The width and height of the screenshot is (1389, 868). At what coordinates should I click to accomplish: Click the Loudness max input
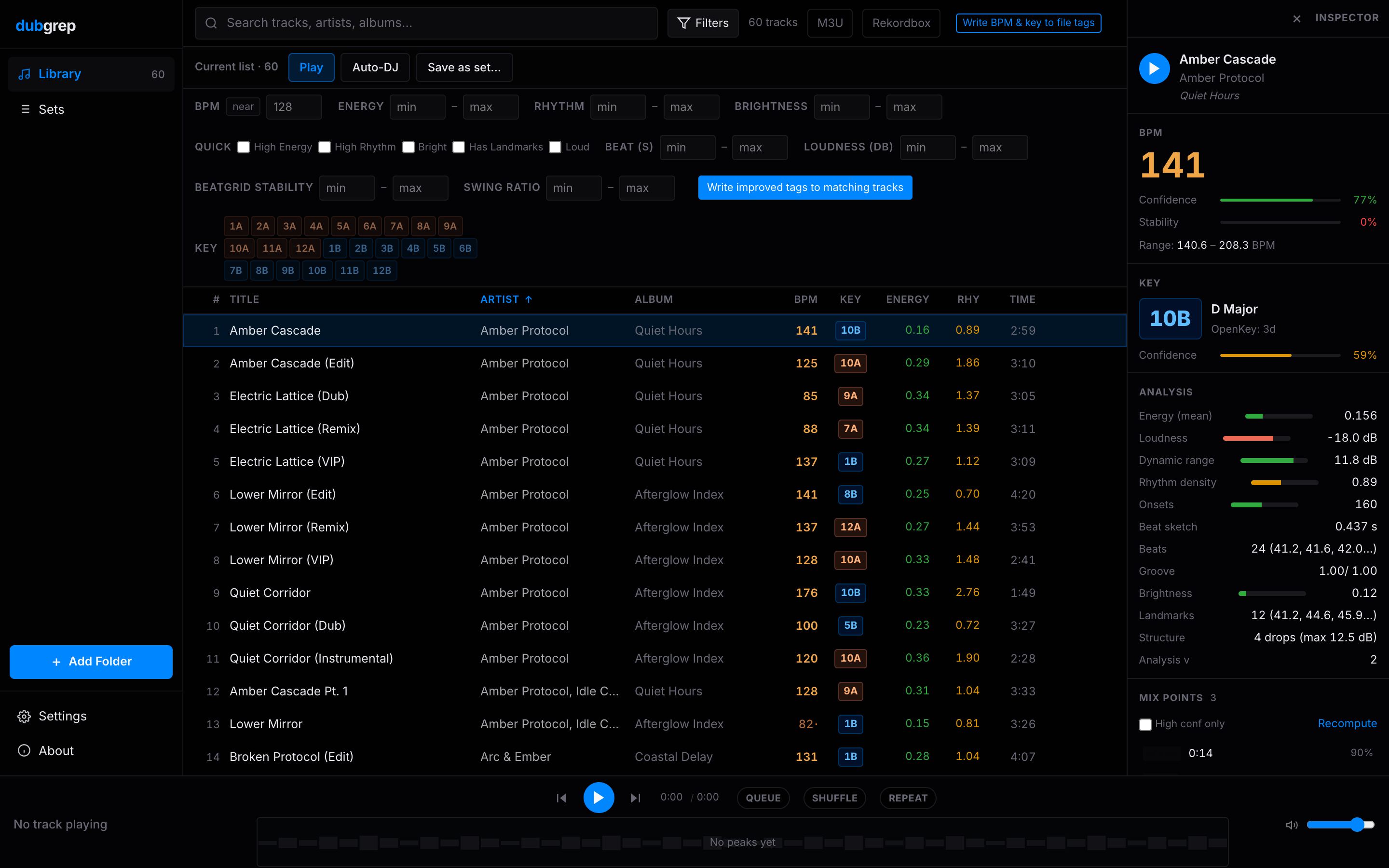[x=999, y=148]
